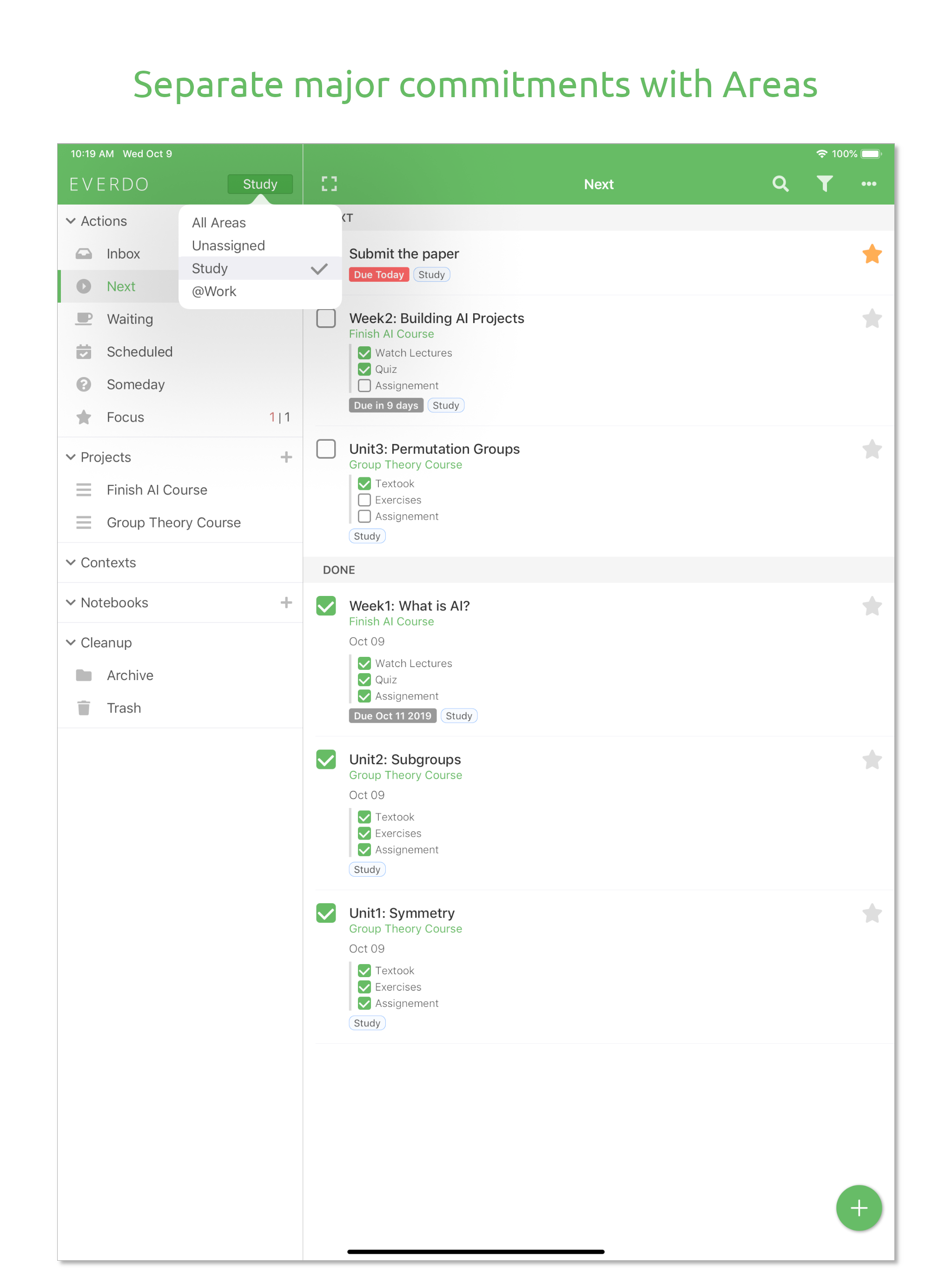Open the filter funnel icon
952x1270 pixels.
point(825,184)
